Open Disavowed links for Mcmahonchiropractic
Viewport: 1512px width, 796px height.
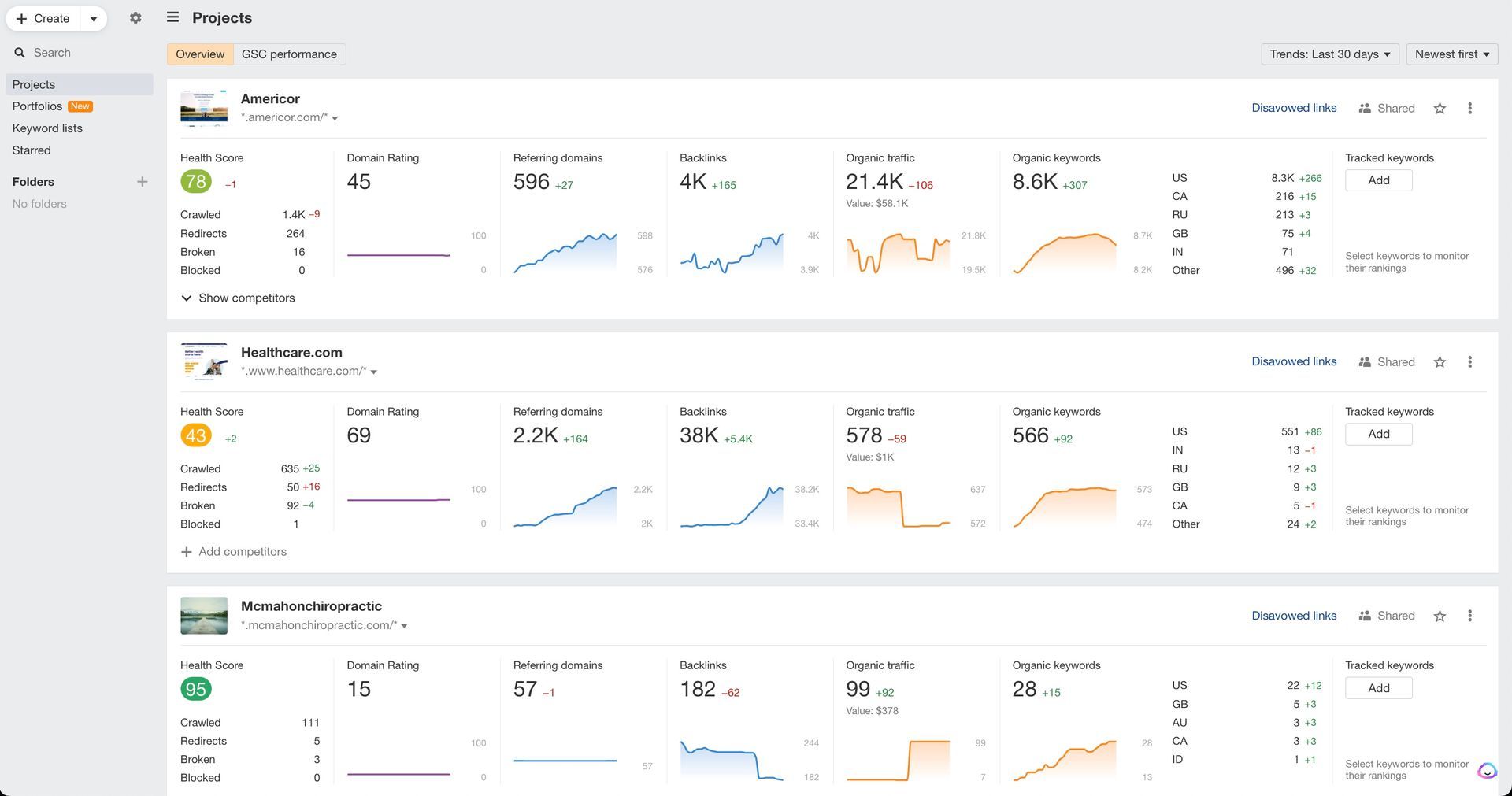coord(1294,616)
